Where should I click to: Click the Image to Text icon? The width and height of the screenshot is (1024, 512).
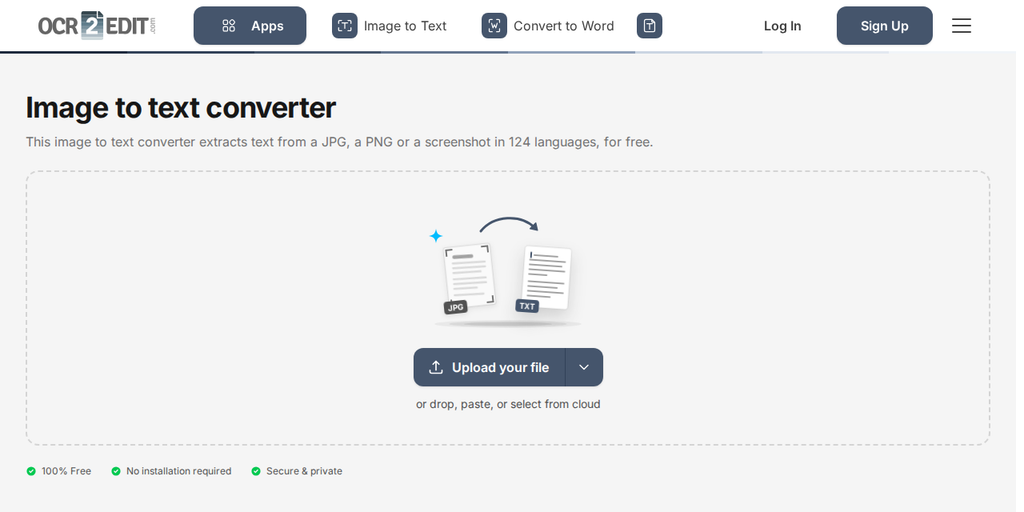(x=347, y=26)
